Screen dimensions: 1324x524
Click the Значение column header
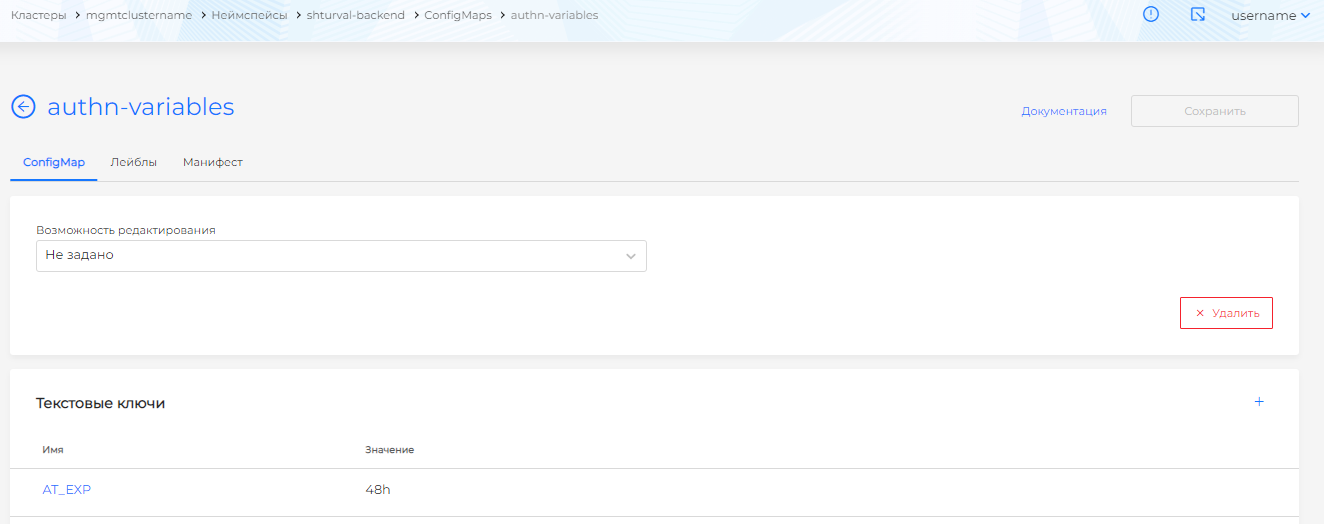pos(390,450)
